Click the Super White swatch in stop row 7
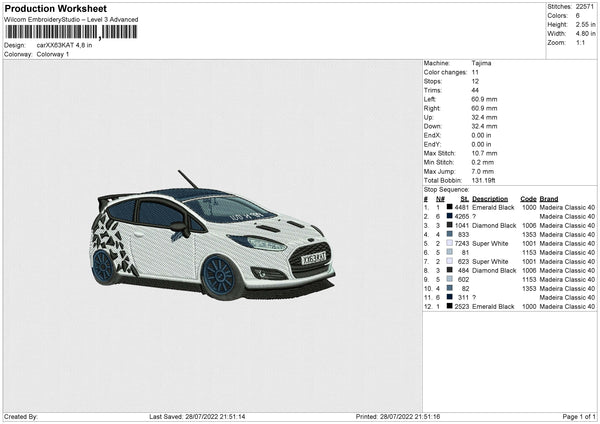The image size is (600, 424). [x=449, y=261]
